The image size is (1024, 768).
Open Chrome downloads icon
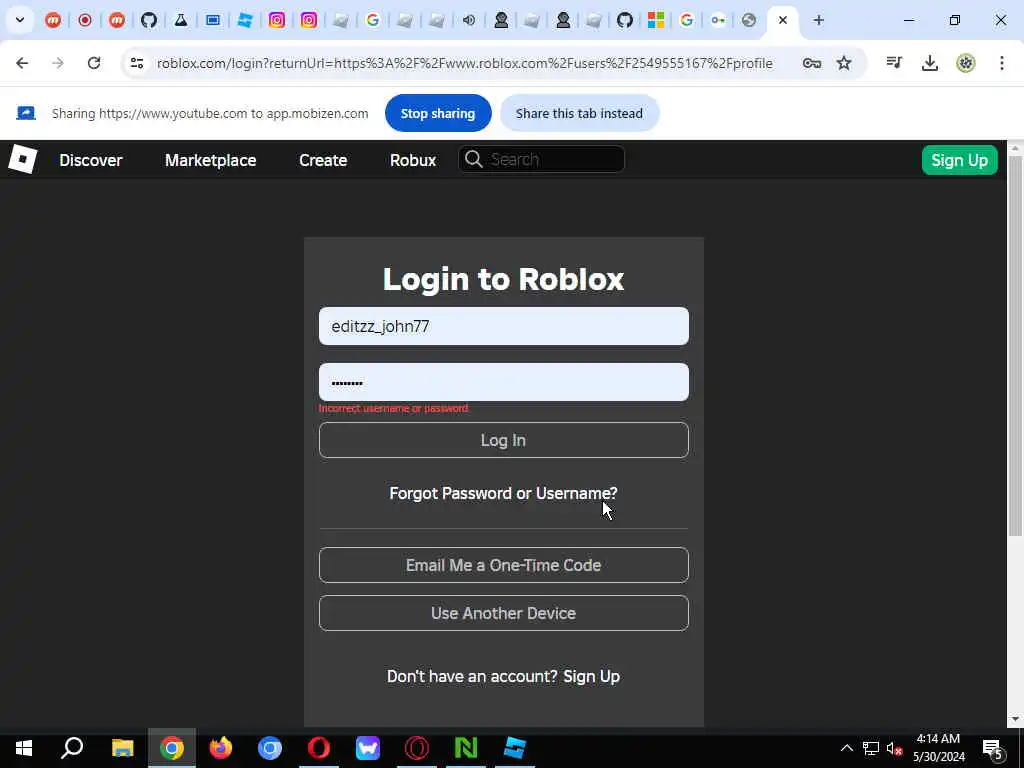[x=929, y=63]
